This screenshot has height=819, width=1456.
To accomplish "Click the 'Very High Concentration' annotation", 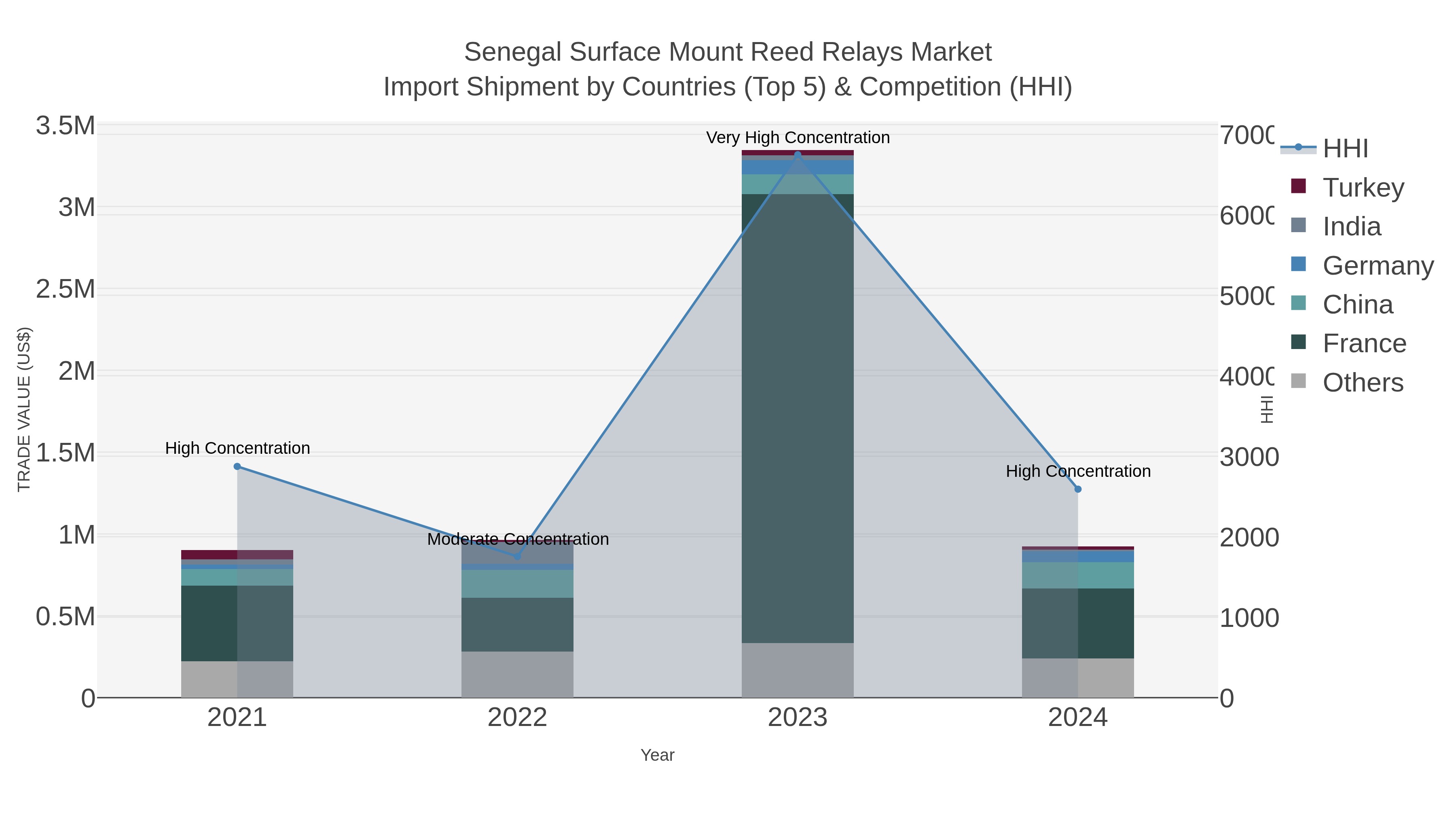I will click(x=798, y=138).
